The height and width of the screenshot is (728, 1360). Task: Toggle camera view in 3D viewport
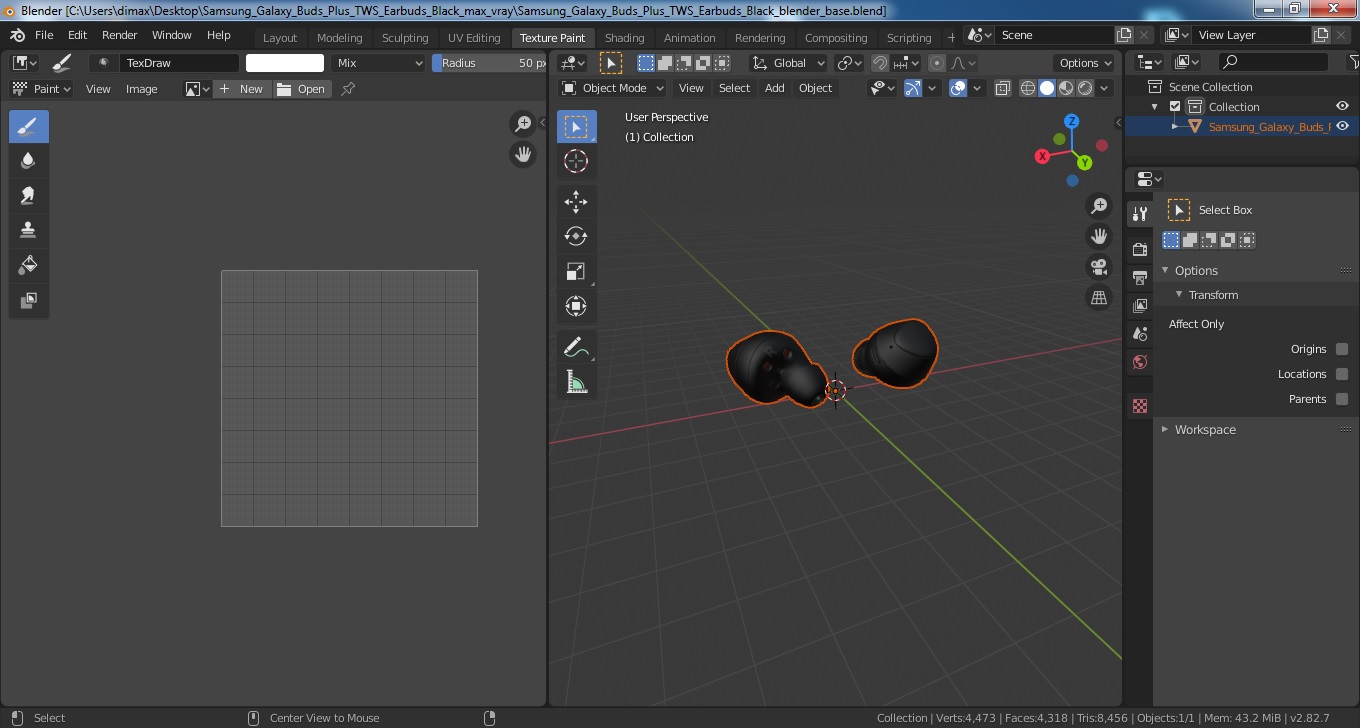[x=1099, y=267]
